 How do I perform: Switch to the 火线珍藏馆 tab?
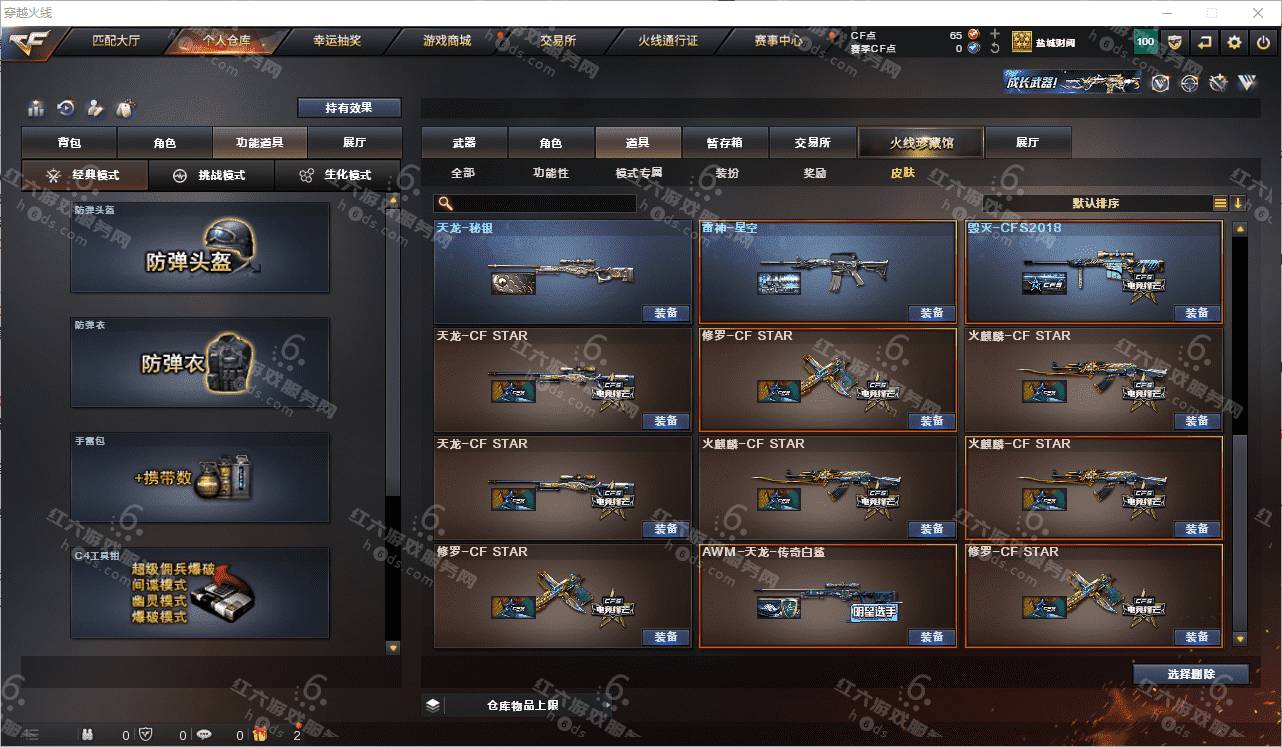point(921,143)
